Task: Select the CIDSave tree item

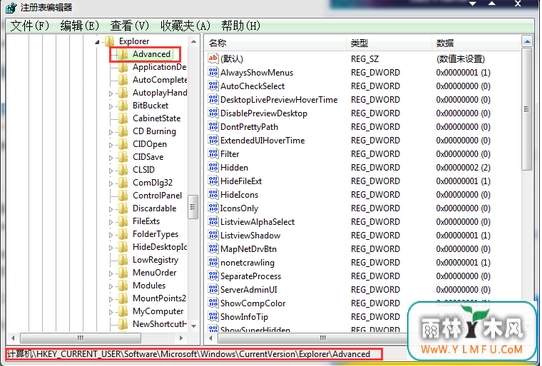Action: click(x=148, y=157)
